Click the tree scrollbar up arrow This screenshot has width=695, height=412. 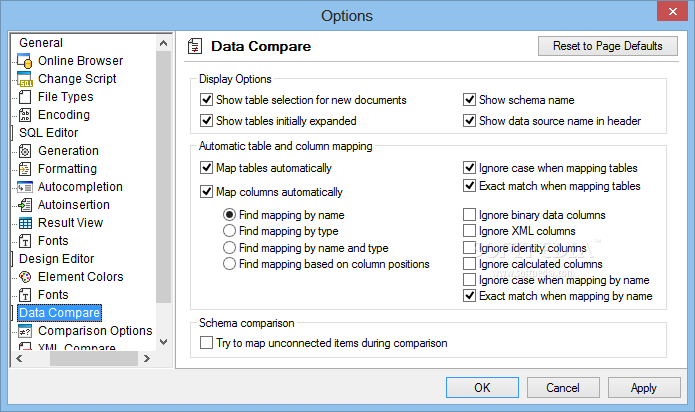pyautogui.click(x=164, y=43)
